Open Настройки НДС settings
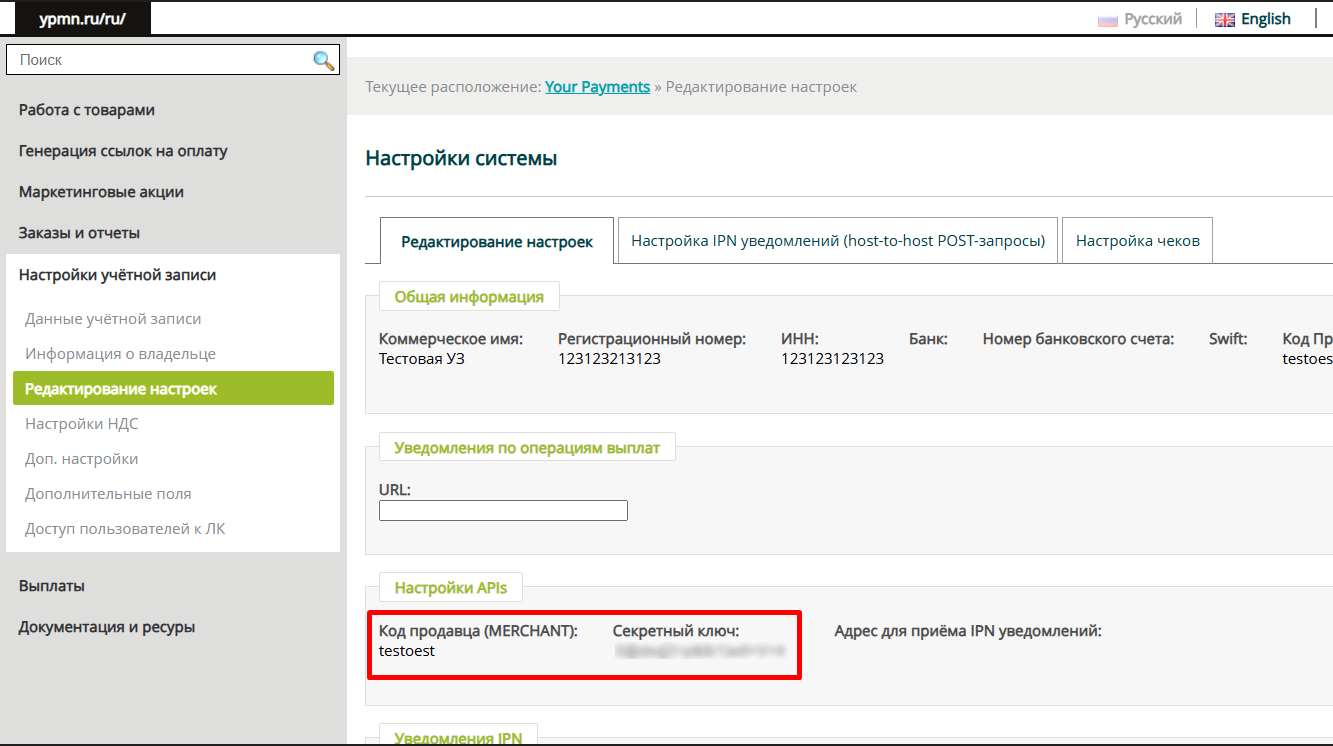Image resolution: width=1333 pixels, height=746 pixels. pos(81,424)
